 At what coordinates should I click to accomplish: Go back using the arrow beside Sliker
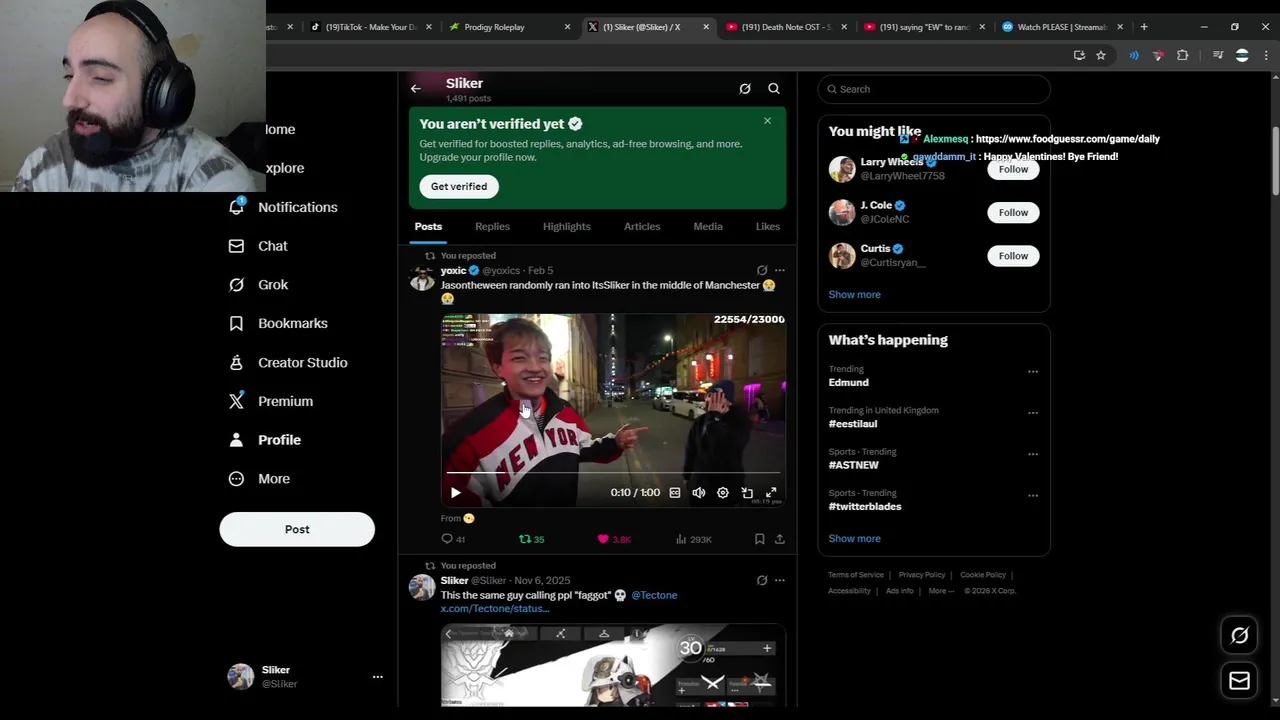pos(416,89)
